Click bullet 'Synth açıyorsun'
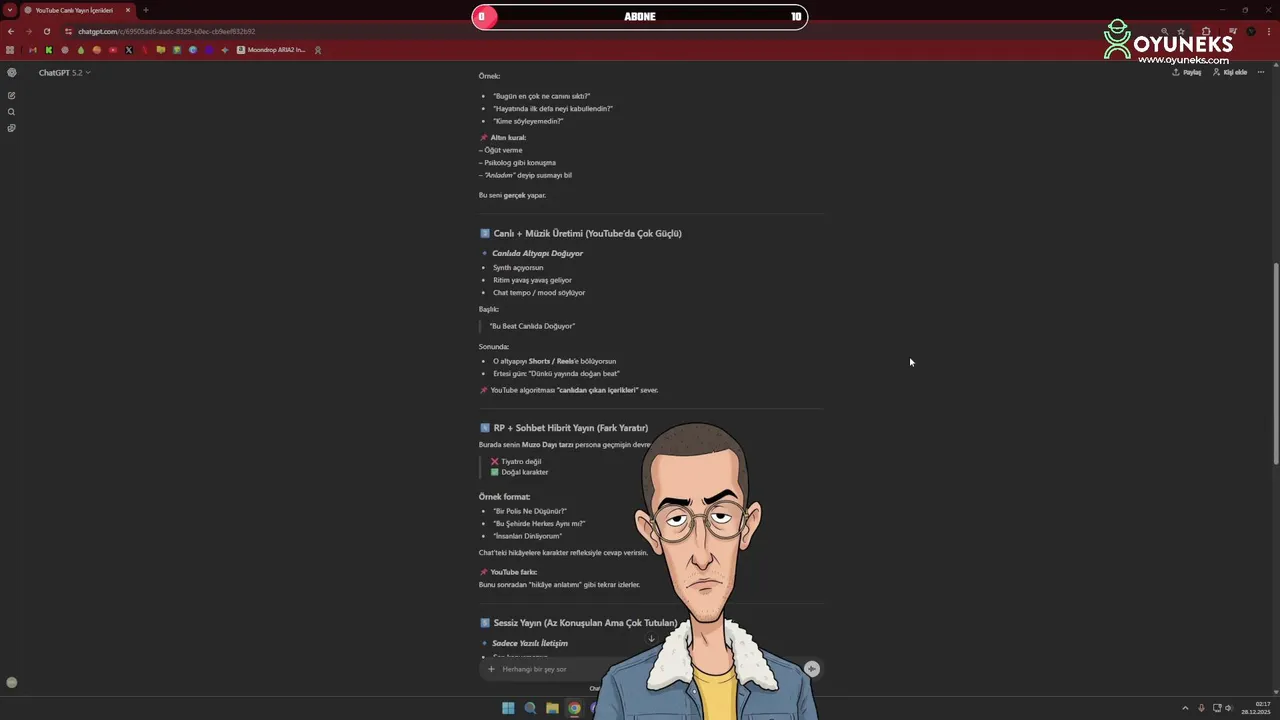This screenshot has width=1280, height=720. coord(518,268)
